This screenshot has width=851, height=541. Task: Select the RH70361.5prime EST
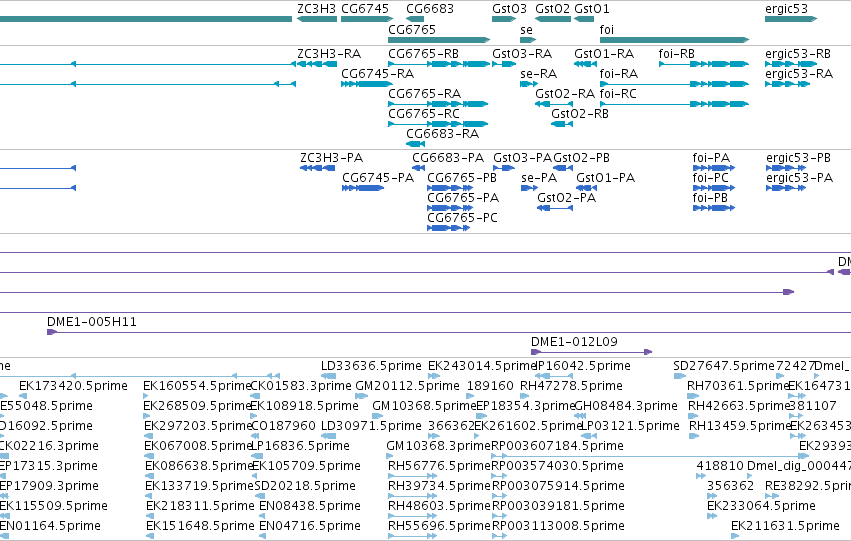(x=693, y=396)
